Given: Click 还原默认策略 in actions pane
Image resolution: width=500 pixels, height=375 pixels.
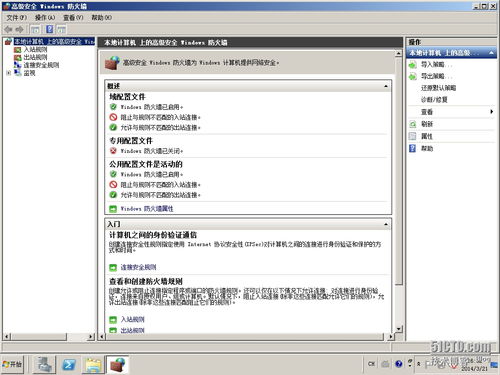Looking at the screenshot, I should tap(438, 88).
